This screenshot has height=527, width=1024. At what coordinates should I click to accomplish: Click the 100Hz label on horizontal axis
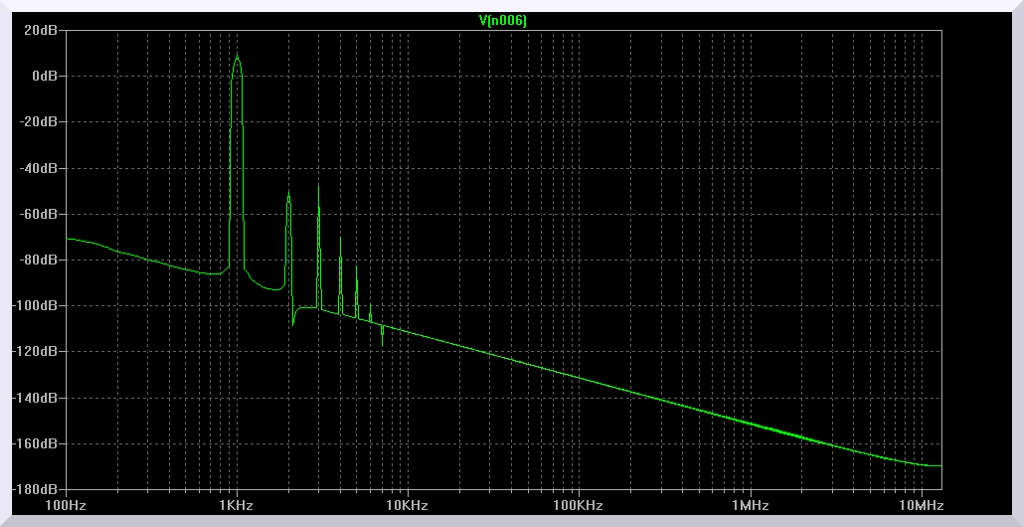pos(66,506)
